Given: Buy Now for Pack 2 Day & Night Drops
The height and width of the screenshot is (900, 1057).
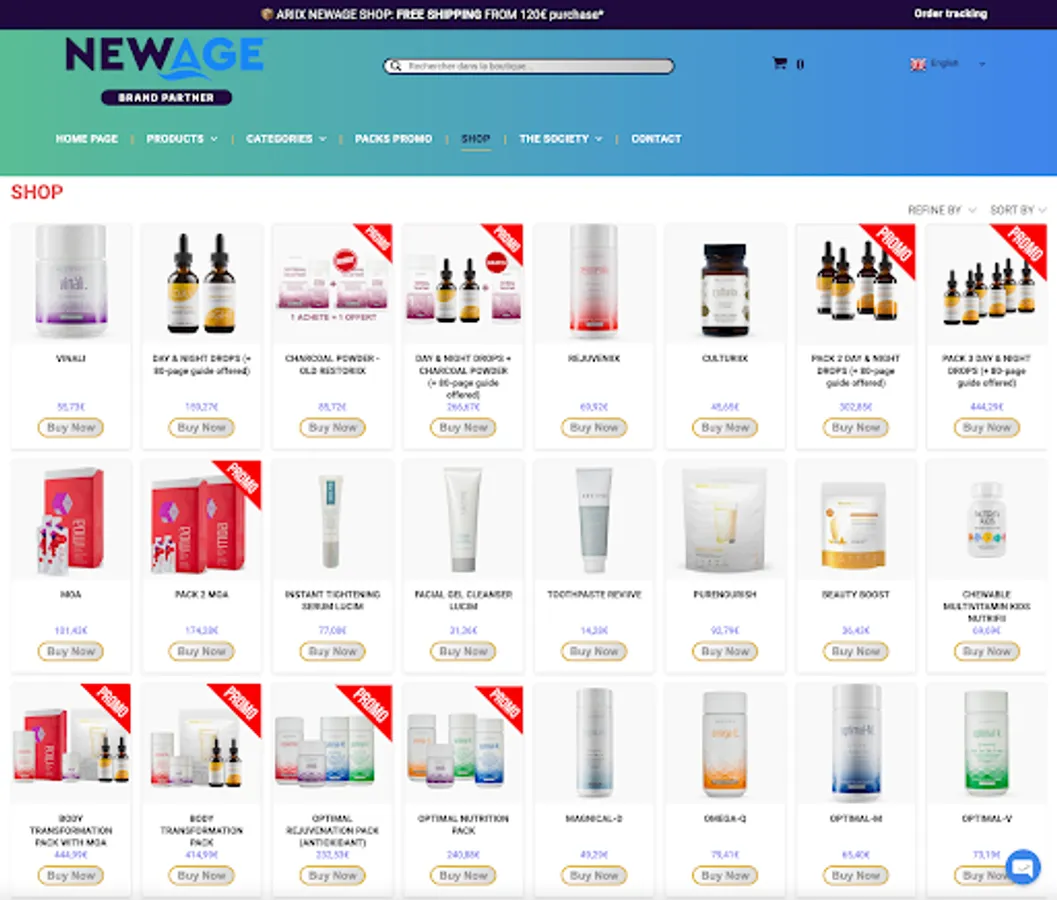Looking at the screenshot, I should coord(855,427).
